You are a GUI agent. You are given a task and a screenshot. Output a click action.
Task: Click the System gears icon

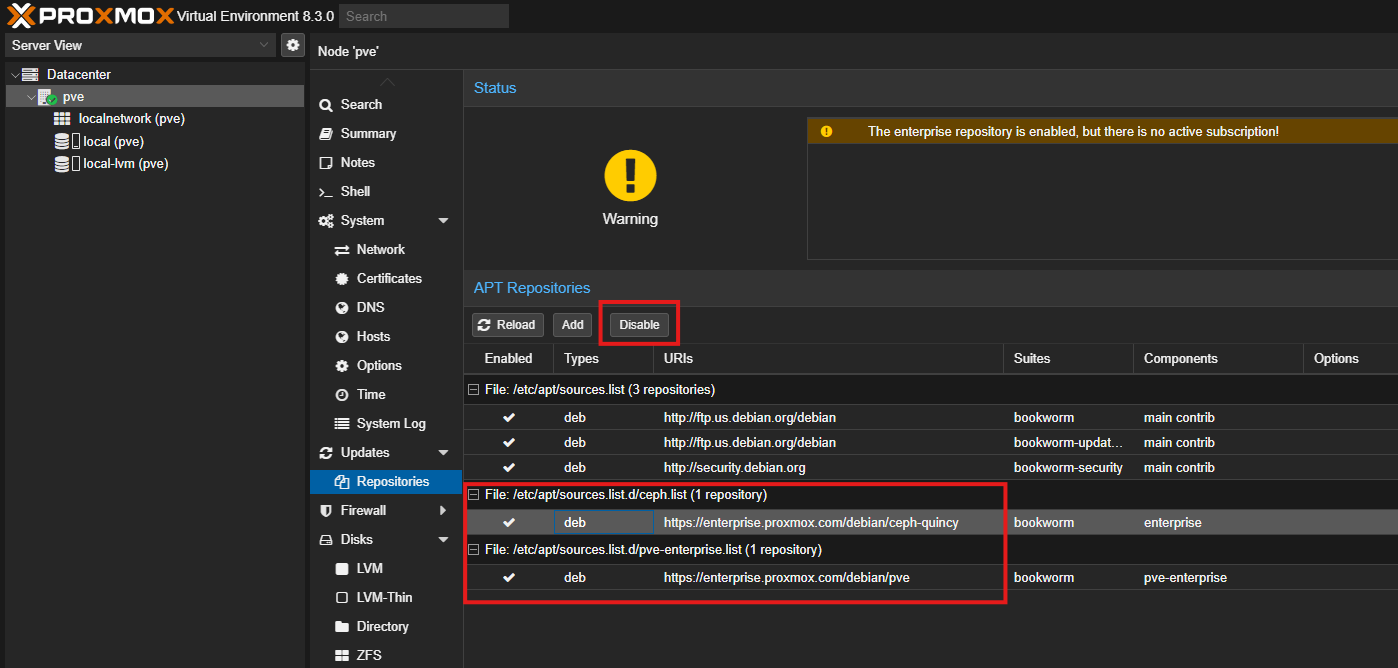pos(326,221)
